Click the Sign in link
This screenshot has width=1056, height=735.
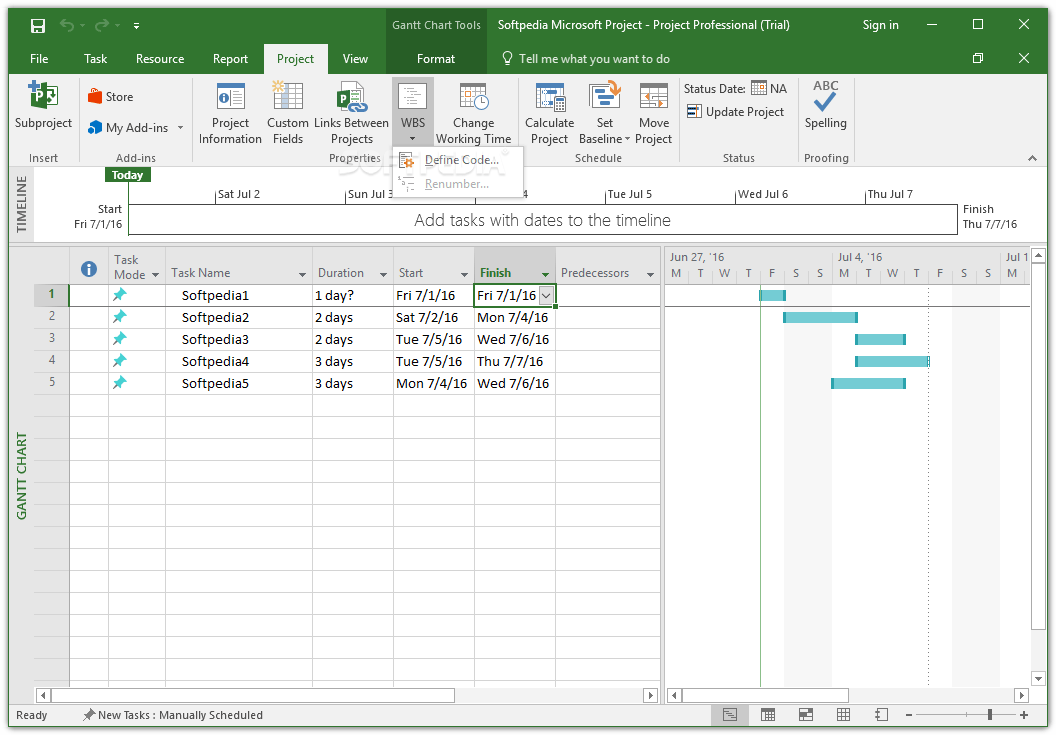point(880,25)
